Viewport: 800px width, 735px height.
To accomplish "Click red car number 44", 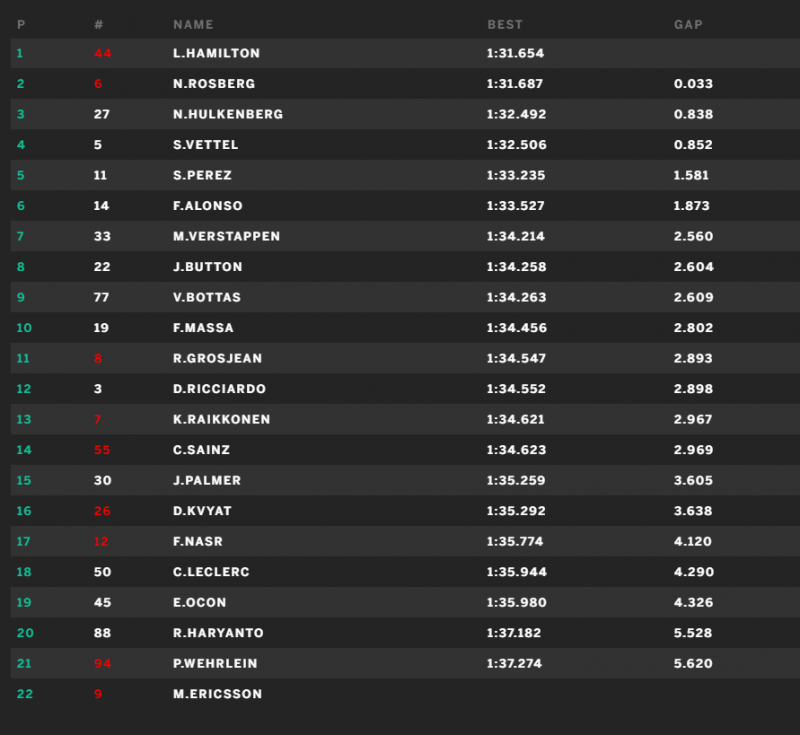I will click(x=103, y=53).
